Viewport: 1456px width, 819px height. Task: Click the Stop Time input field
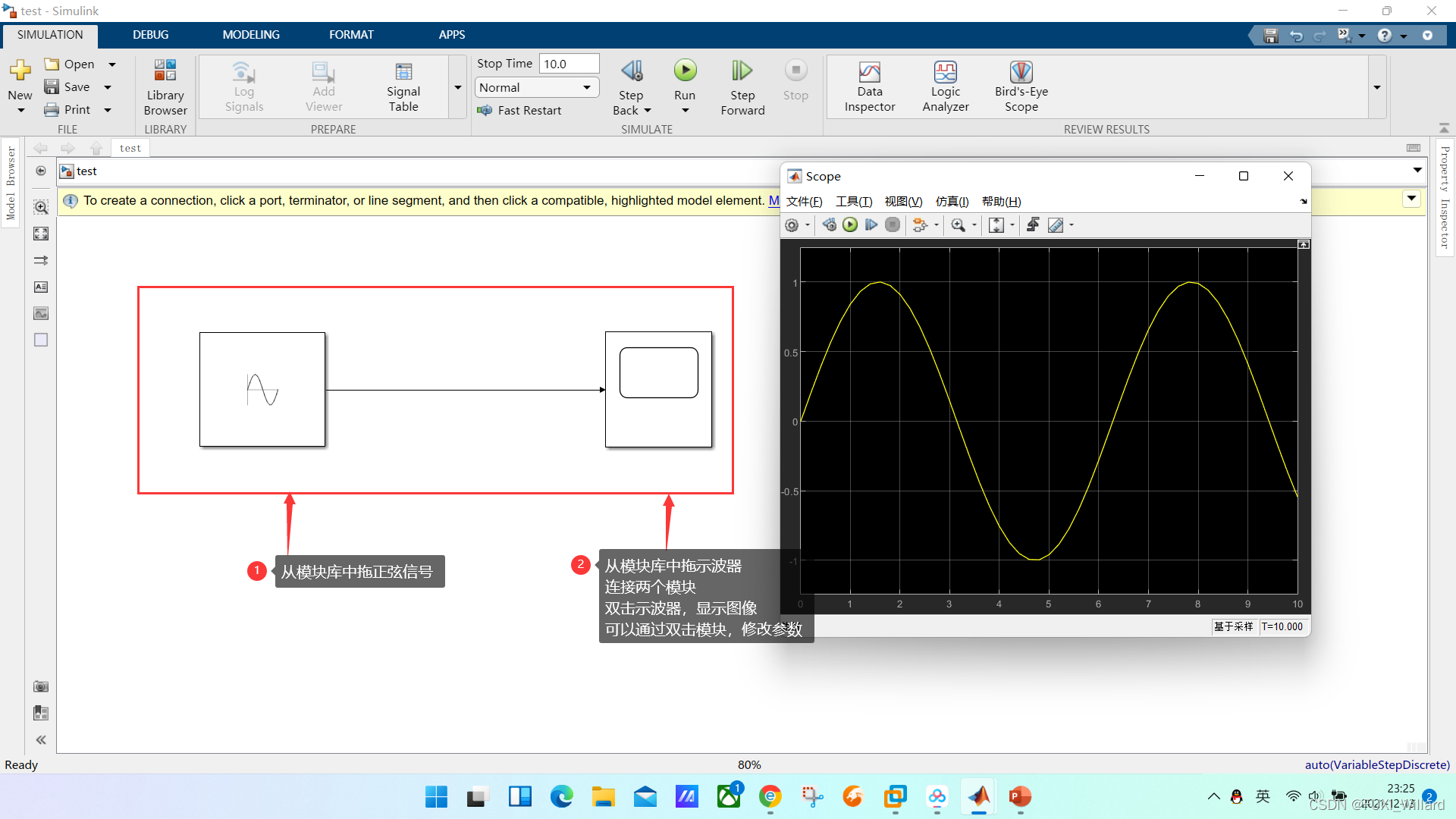tap(569, 64)
